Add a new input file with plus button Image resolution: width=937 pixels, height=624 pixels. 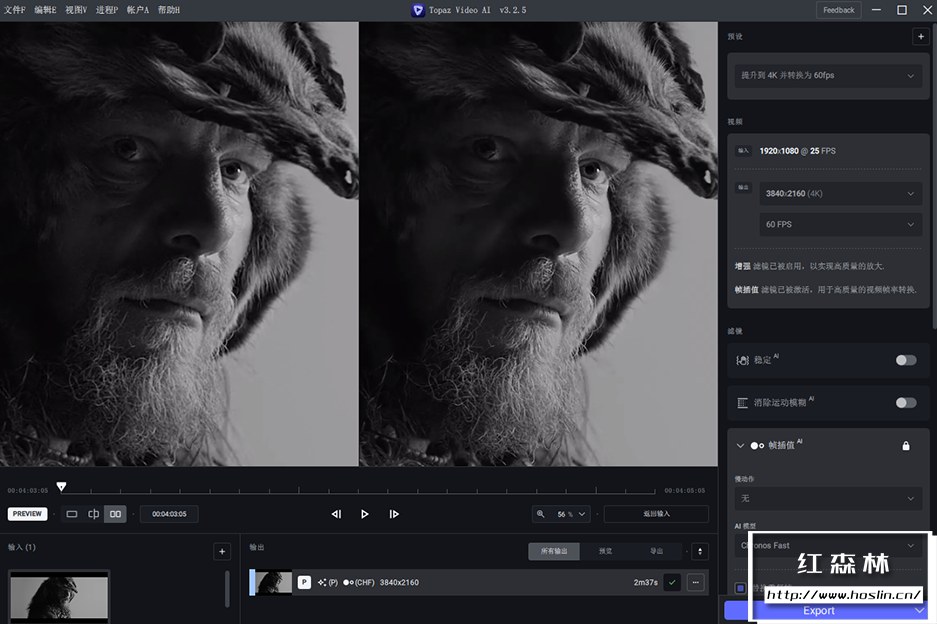click(x=221, y=551)
